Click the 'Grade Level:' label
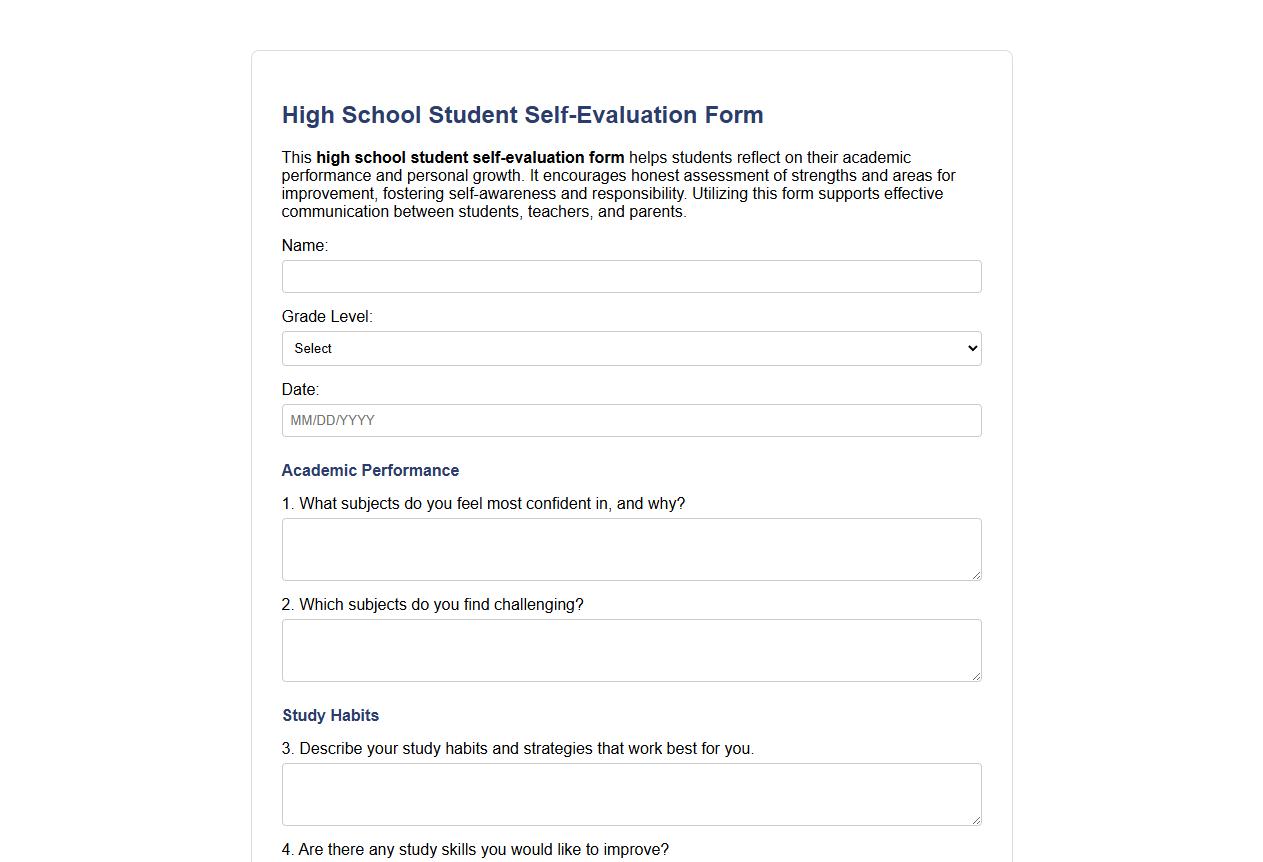 pos(327,316)
